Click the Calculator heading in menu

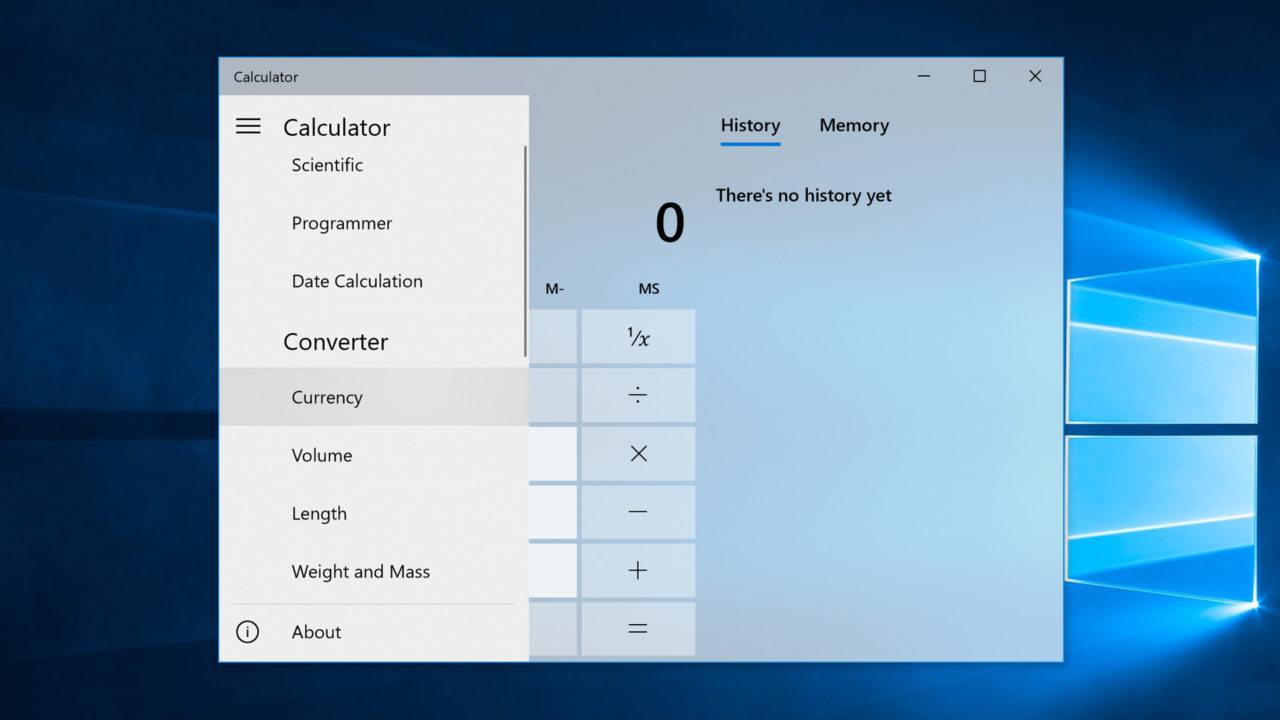pyautogui.click(x=337, y=127)
